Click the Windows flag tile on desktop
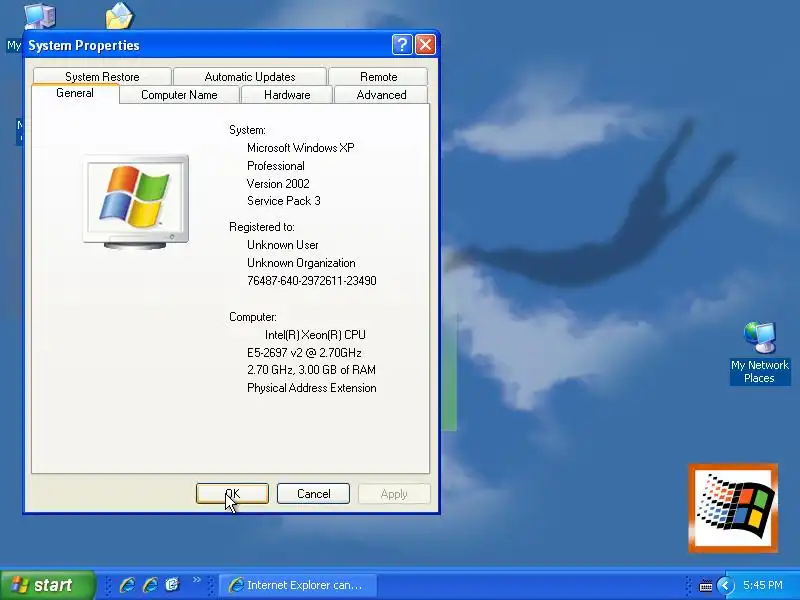The width and height of the screenshot is (800, 600). tap(733, 508)
